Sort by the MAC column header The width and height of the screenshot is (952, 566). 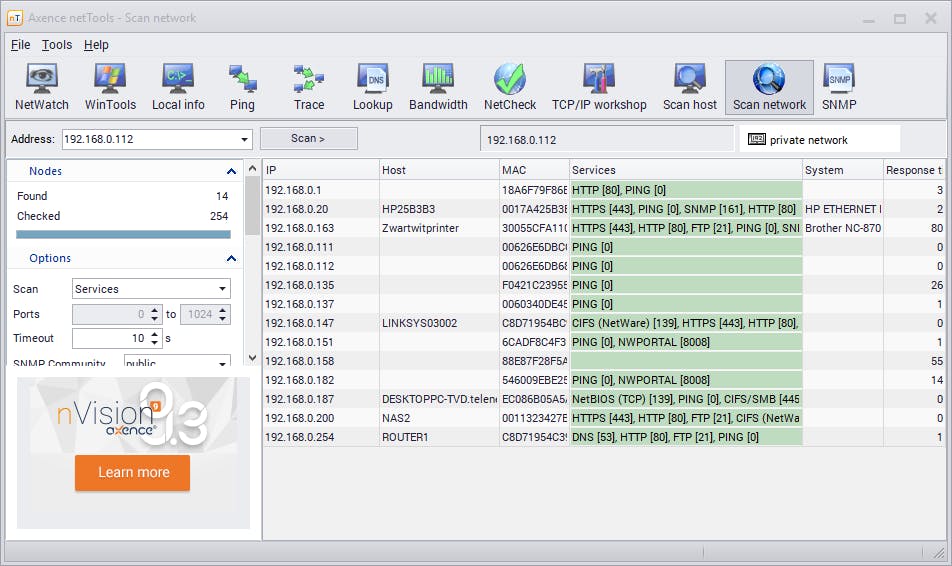[x=534, y=170]
